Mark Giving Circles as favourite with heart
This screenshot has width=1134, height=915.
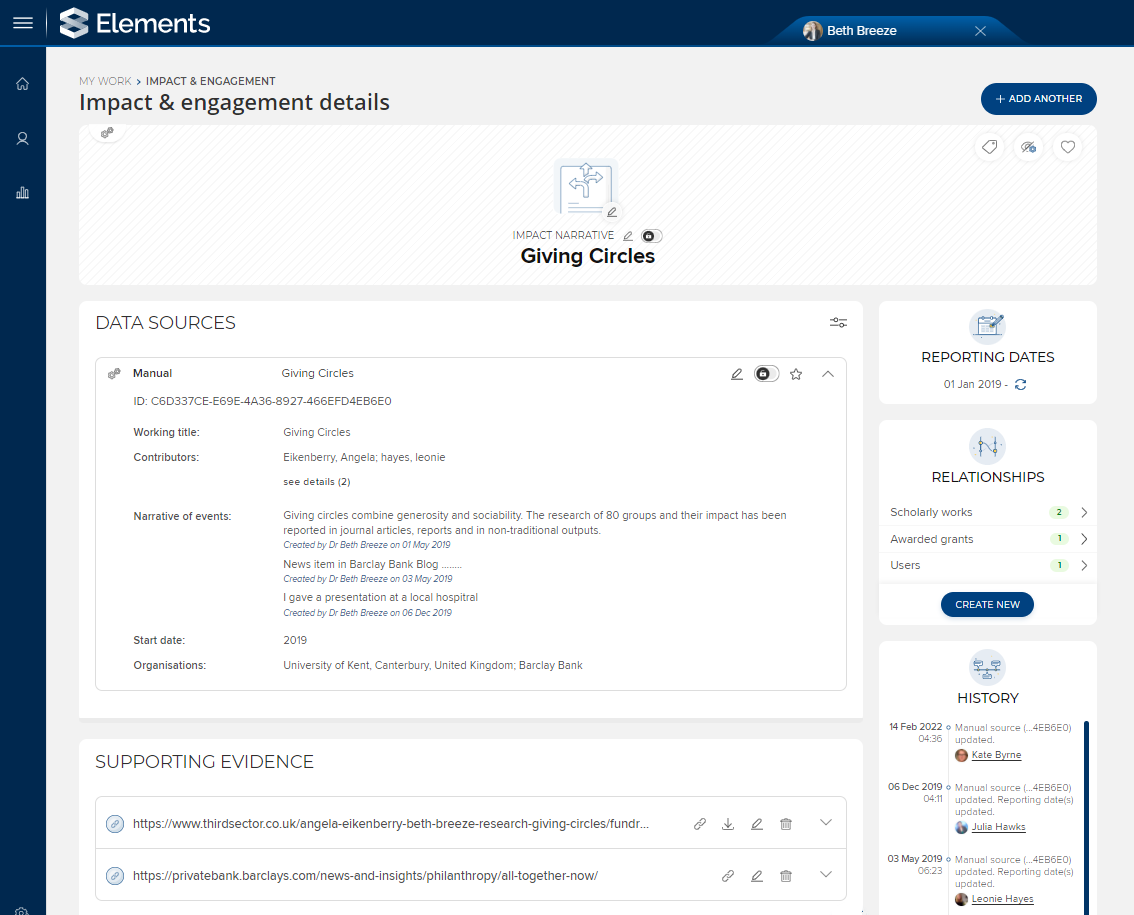(1067, 148)
